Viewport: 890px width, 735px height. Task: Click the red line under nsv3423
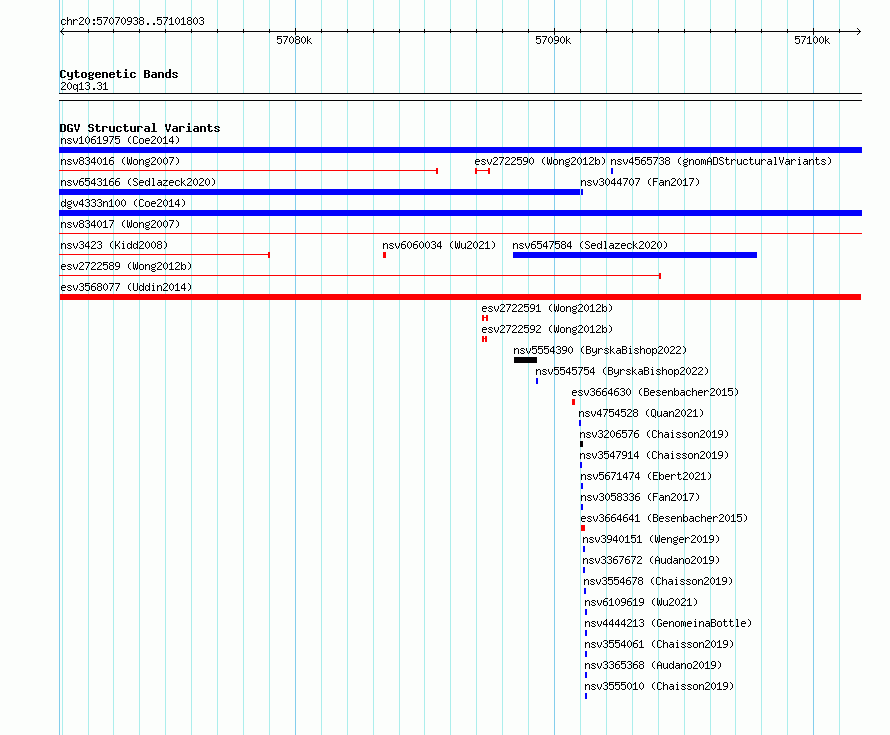165,255
